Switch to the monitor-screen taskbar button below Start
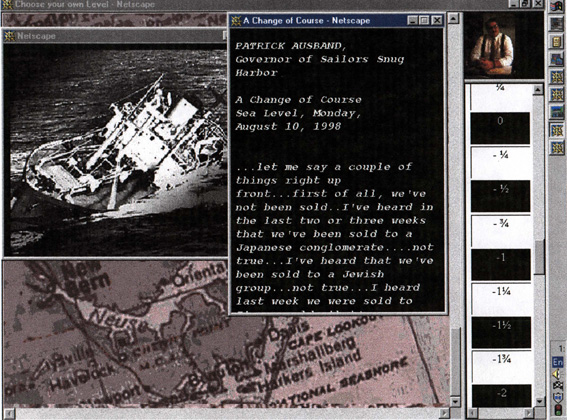567x420 pixels. point(557,24)
